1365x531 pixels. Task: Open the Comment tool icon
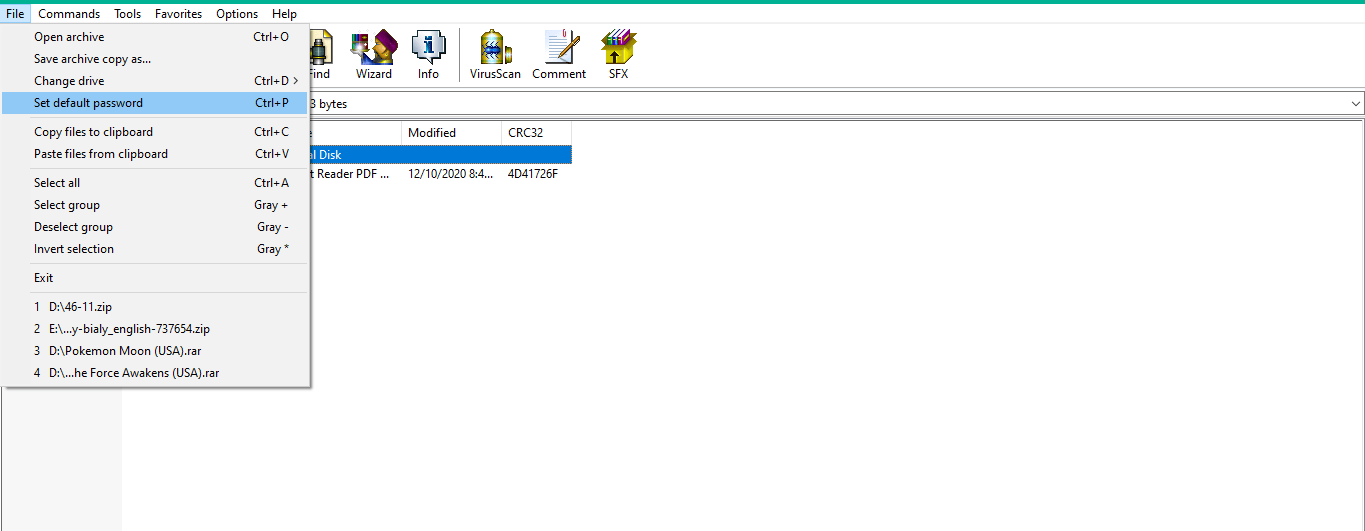559,54
